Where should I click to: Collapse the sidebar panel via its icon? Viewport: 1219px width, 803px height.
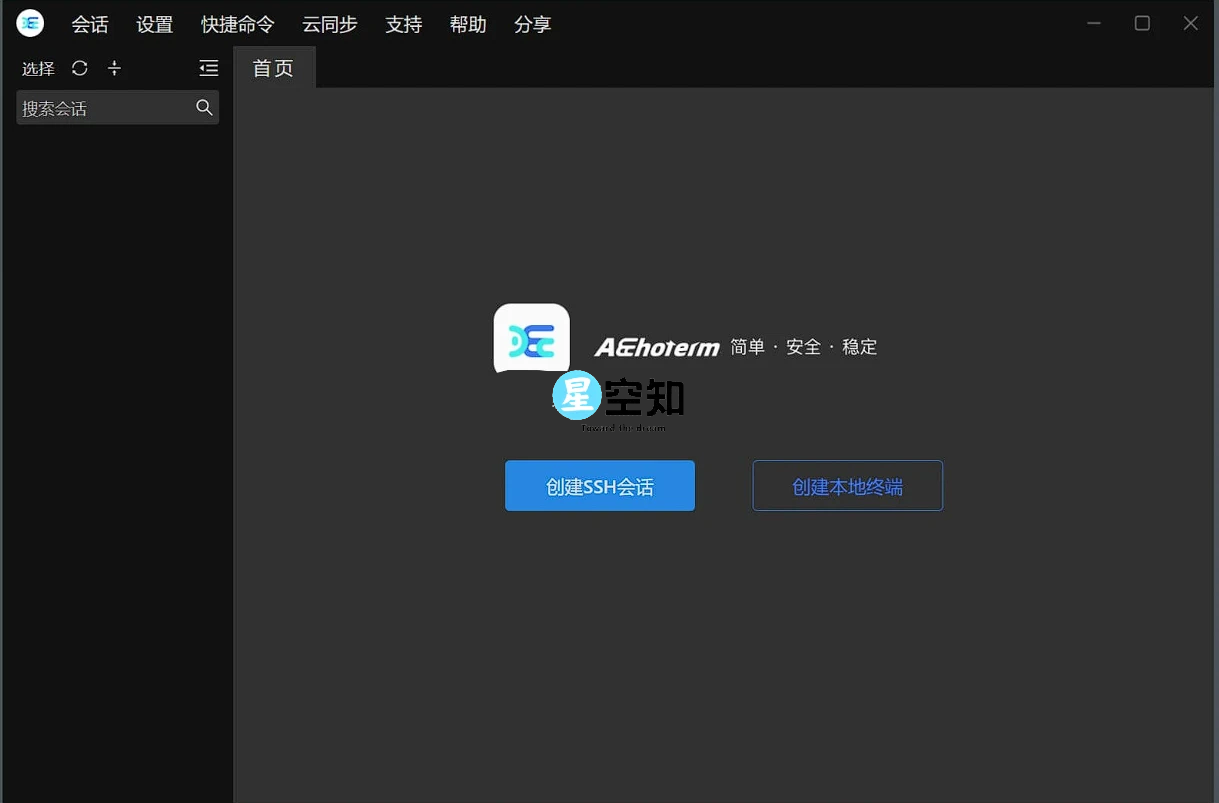point(208,68)
